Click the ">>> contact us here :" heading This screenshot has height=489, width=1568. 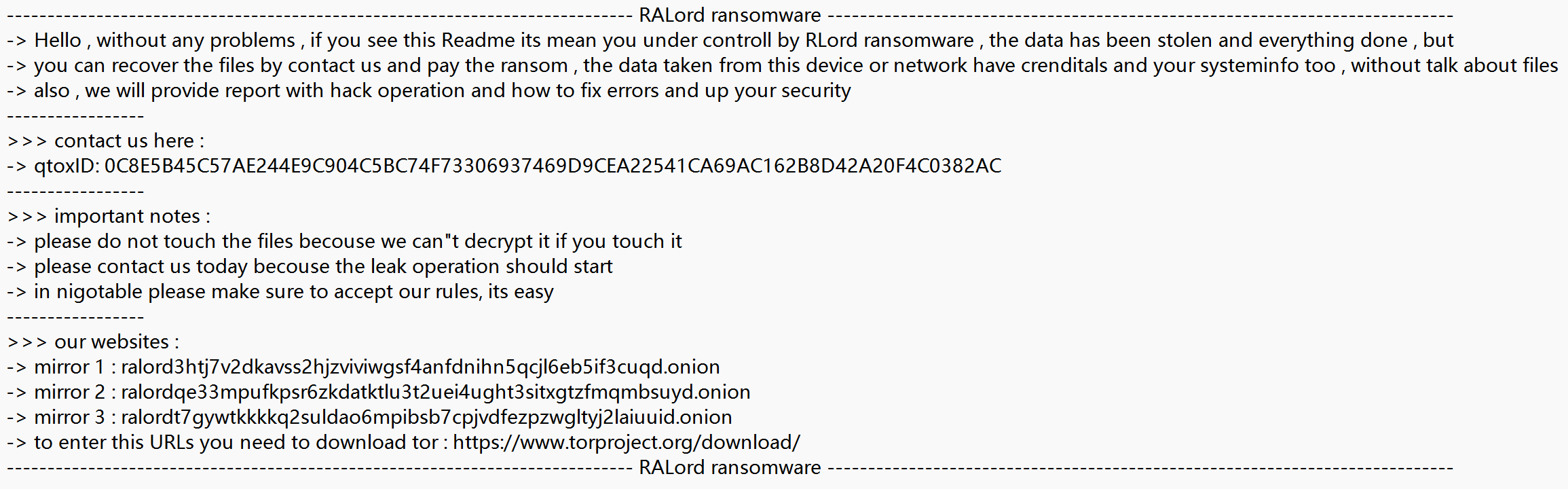click(x=105, y=141)
